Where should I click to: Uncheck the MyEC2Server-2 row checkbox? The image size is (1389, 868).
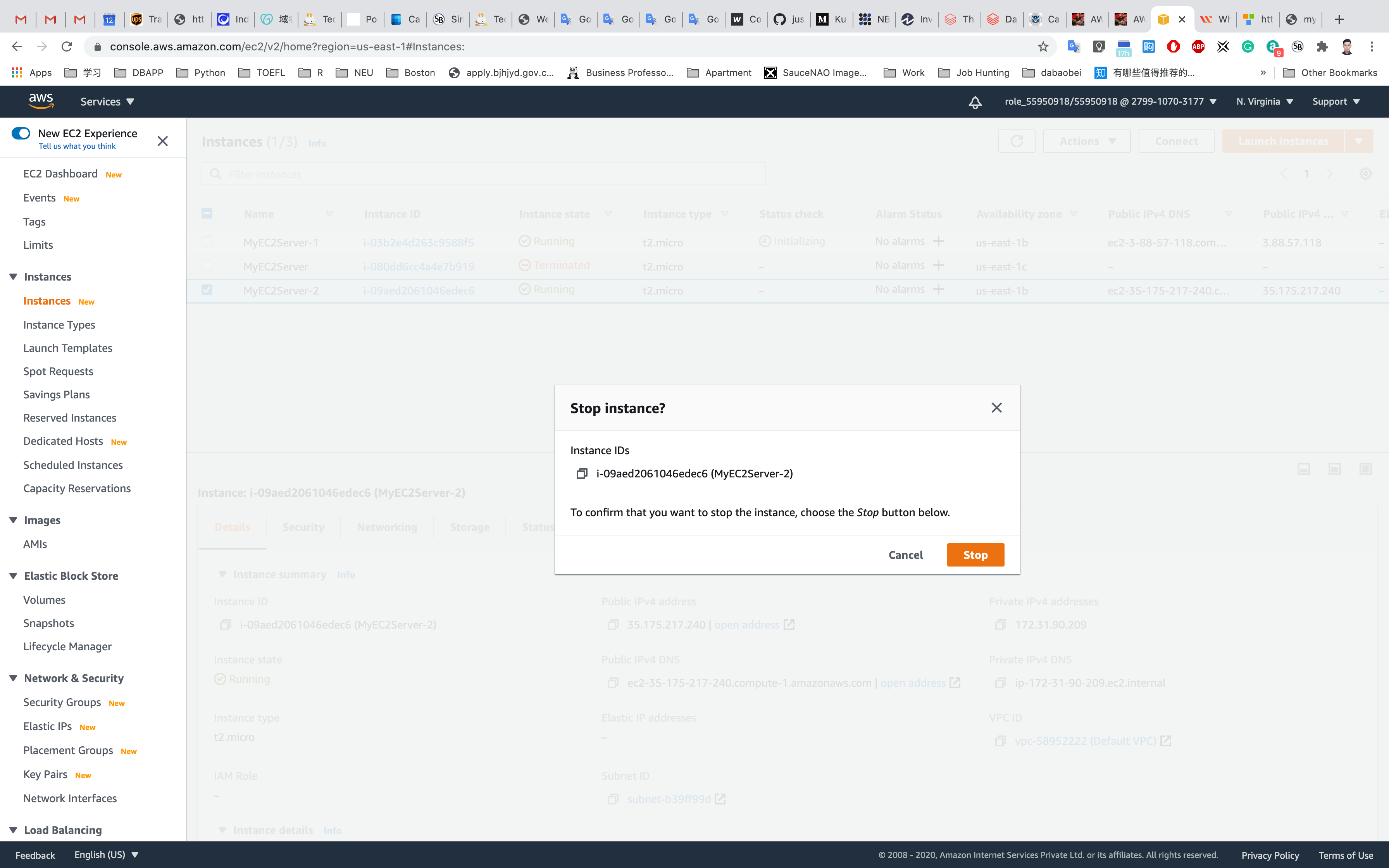(x=207, y=290)
